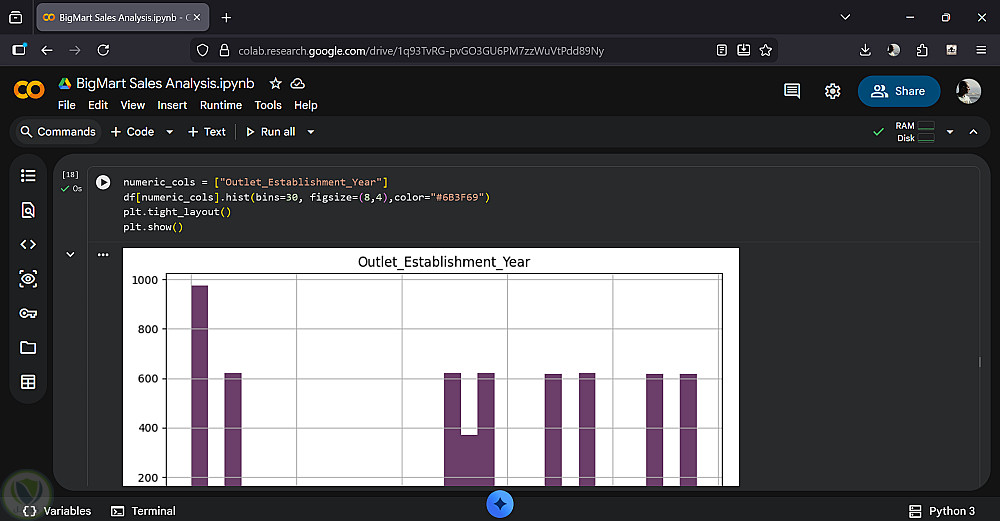Click the Share button
The image size is (1000, 521).
pos(898,91)
